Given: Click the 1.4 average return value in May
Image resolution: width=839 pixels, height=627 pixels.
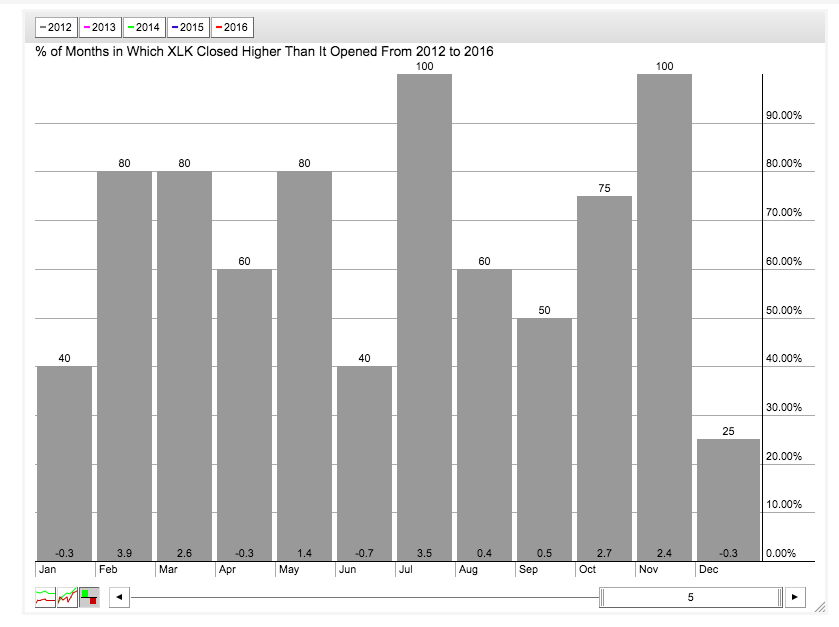Looking at the screenshot, I should pos(304,553).
